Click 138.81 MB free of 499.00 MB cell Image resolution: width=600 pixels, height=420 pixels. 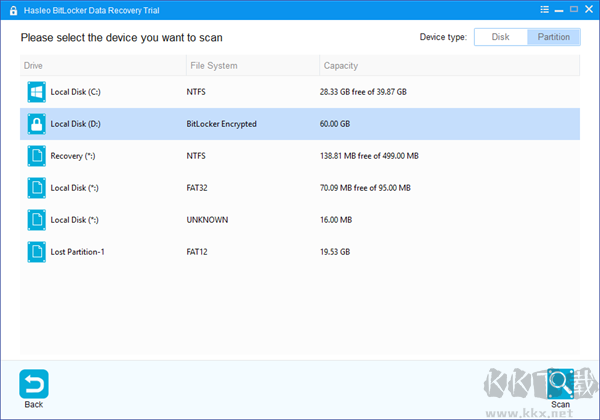tap(369, 156)
